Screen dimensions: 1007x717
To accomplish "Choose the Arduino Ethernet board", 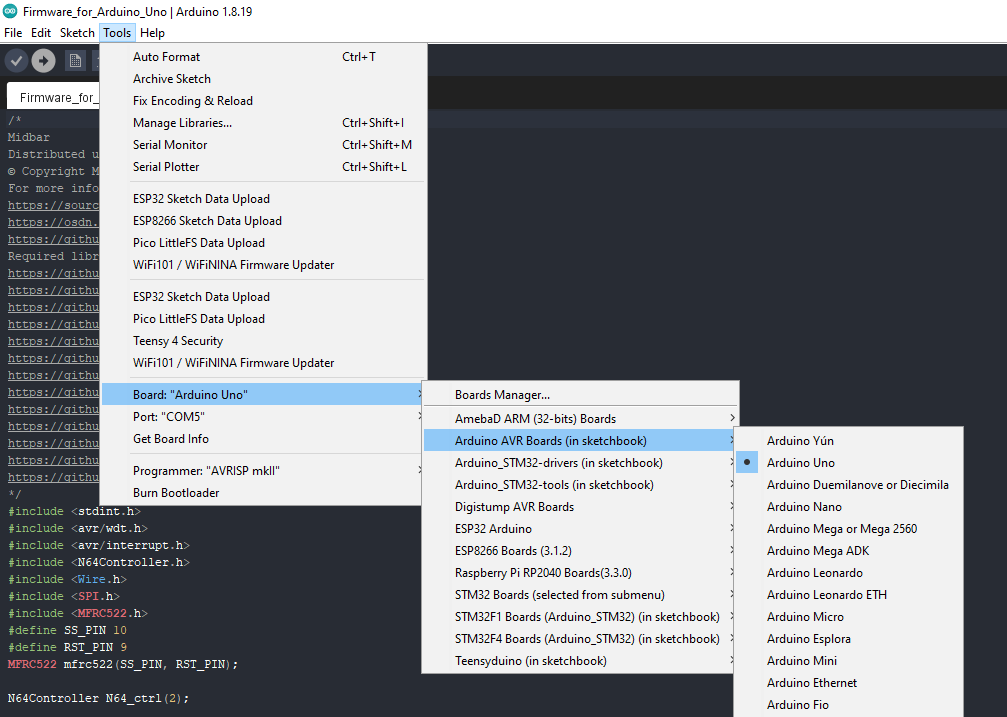I will pyautogui.click(x=848, y=682).
